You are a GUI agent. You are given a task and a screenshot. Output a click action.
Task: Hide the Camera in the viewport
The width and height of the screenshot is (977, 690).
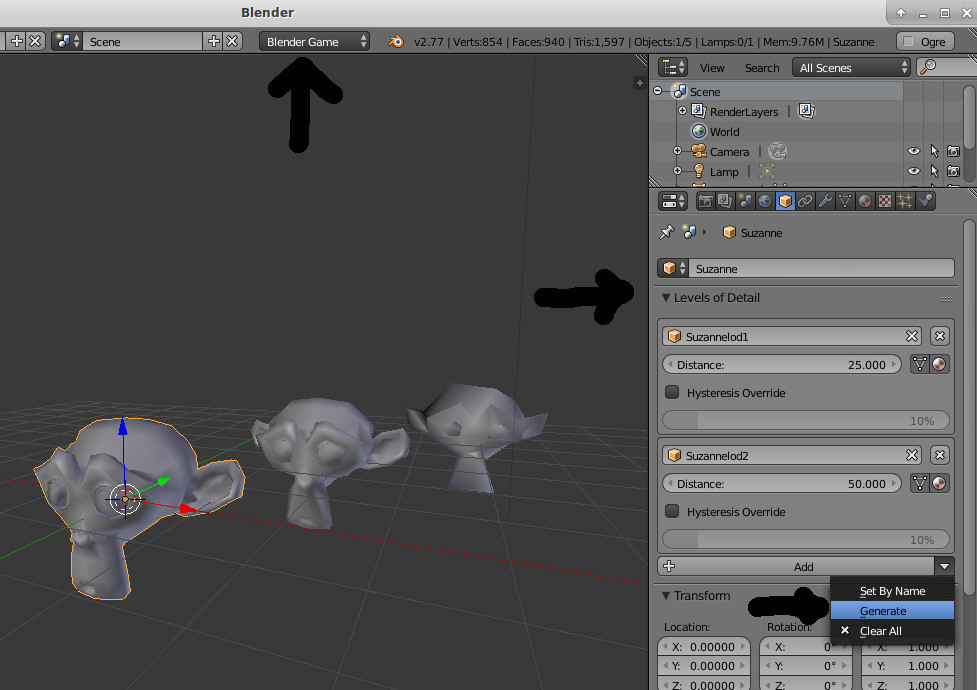pos(913,151)
